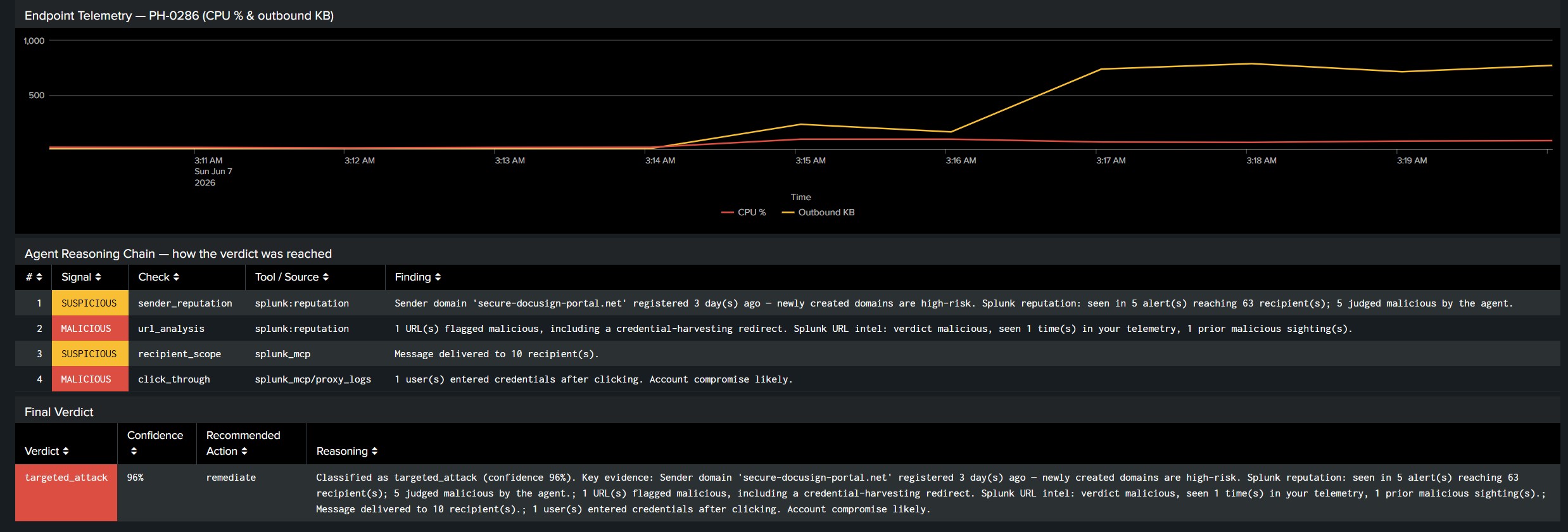Toggle the CPU % legend series

(x=744, y=212)
